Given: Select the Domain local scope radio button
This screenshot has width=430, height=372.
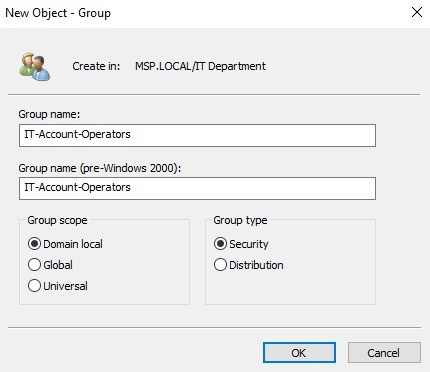Looking at the screenshot, I should 34,244.
